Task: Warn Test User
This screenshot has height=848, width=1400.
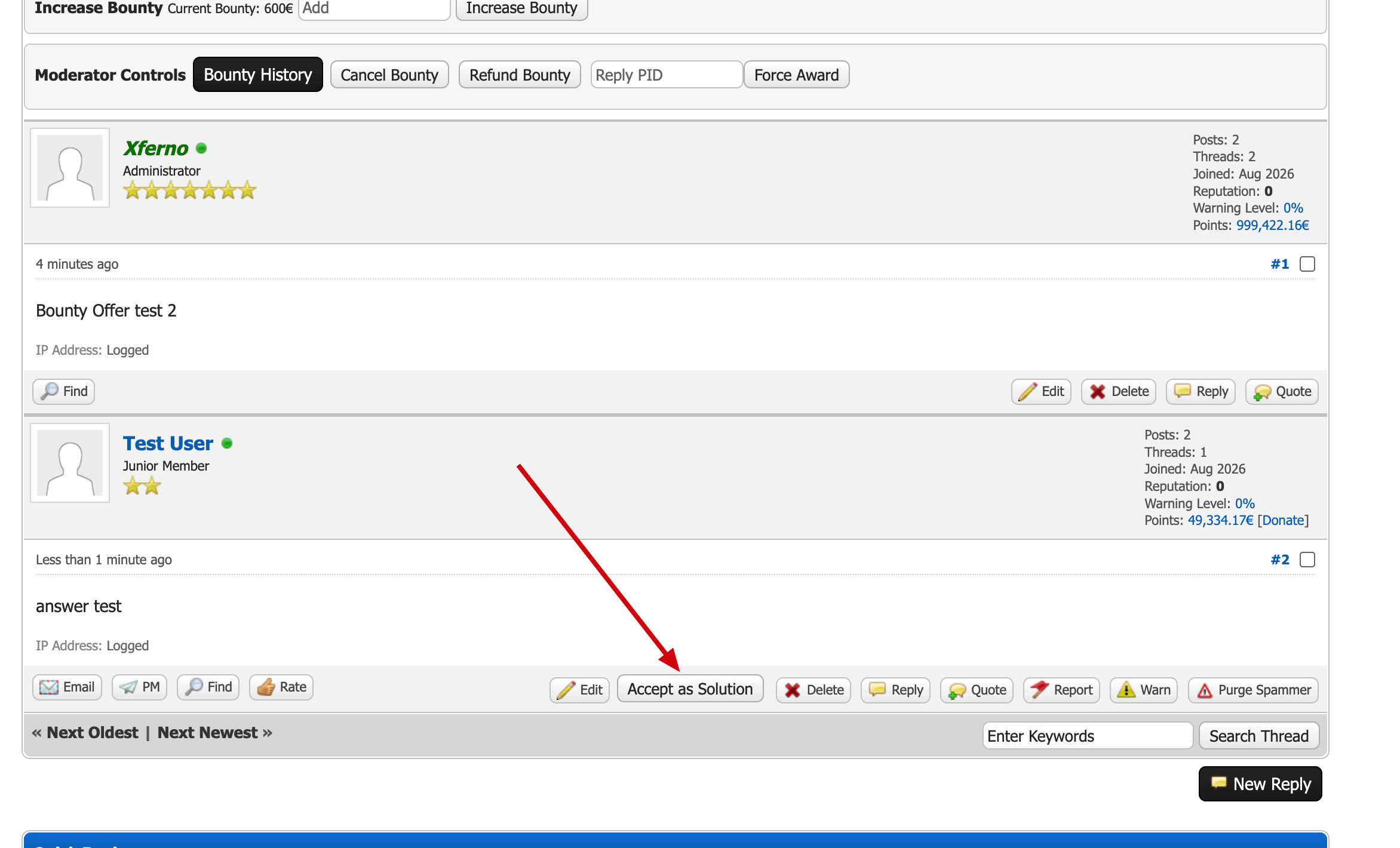Action: (1144, 690)
